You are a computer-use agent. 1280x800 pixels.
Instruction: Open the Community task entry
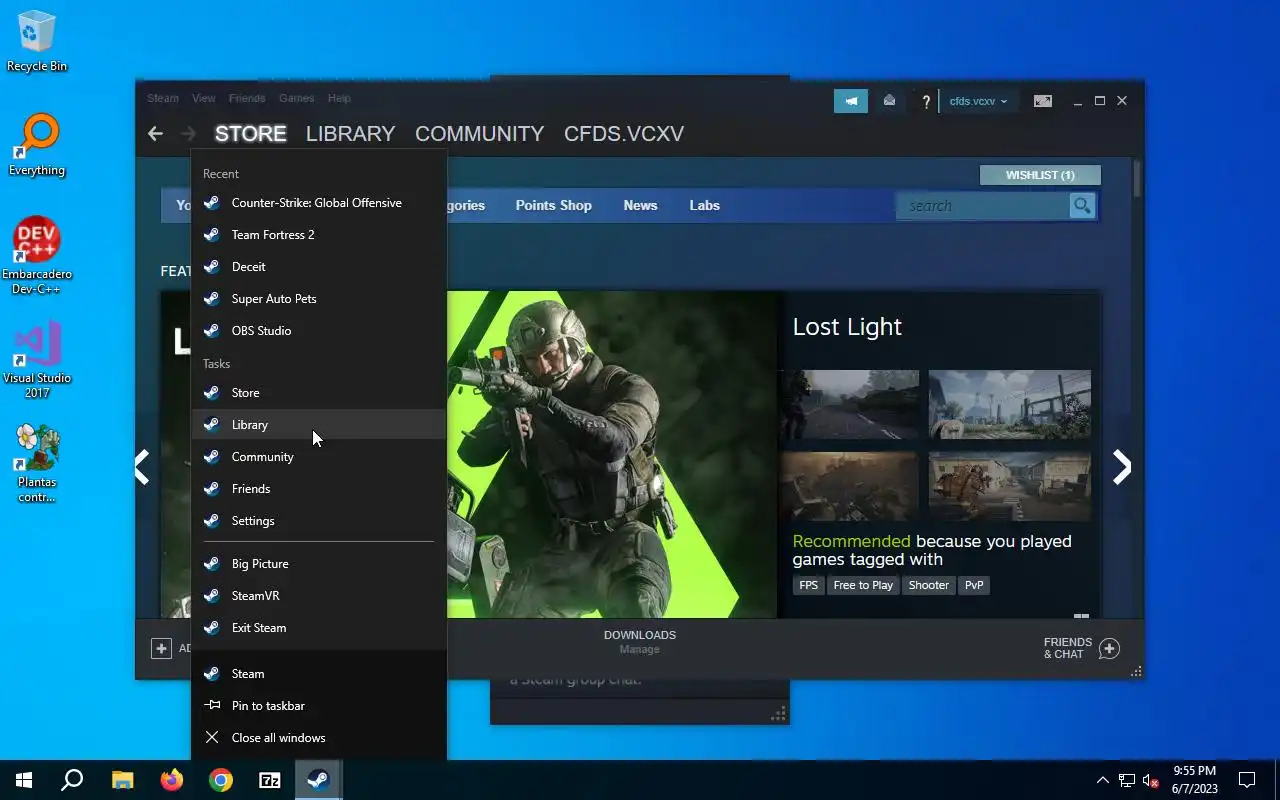click(x=318, y=457)
